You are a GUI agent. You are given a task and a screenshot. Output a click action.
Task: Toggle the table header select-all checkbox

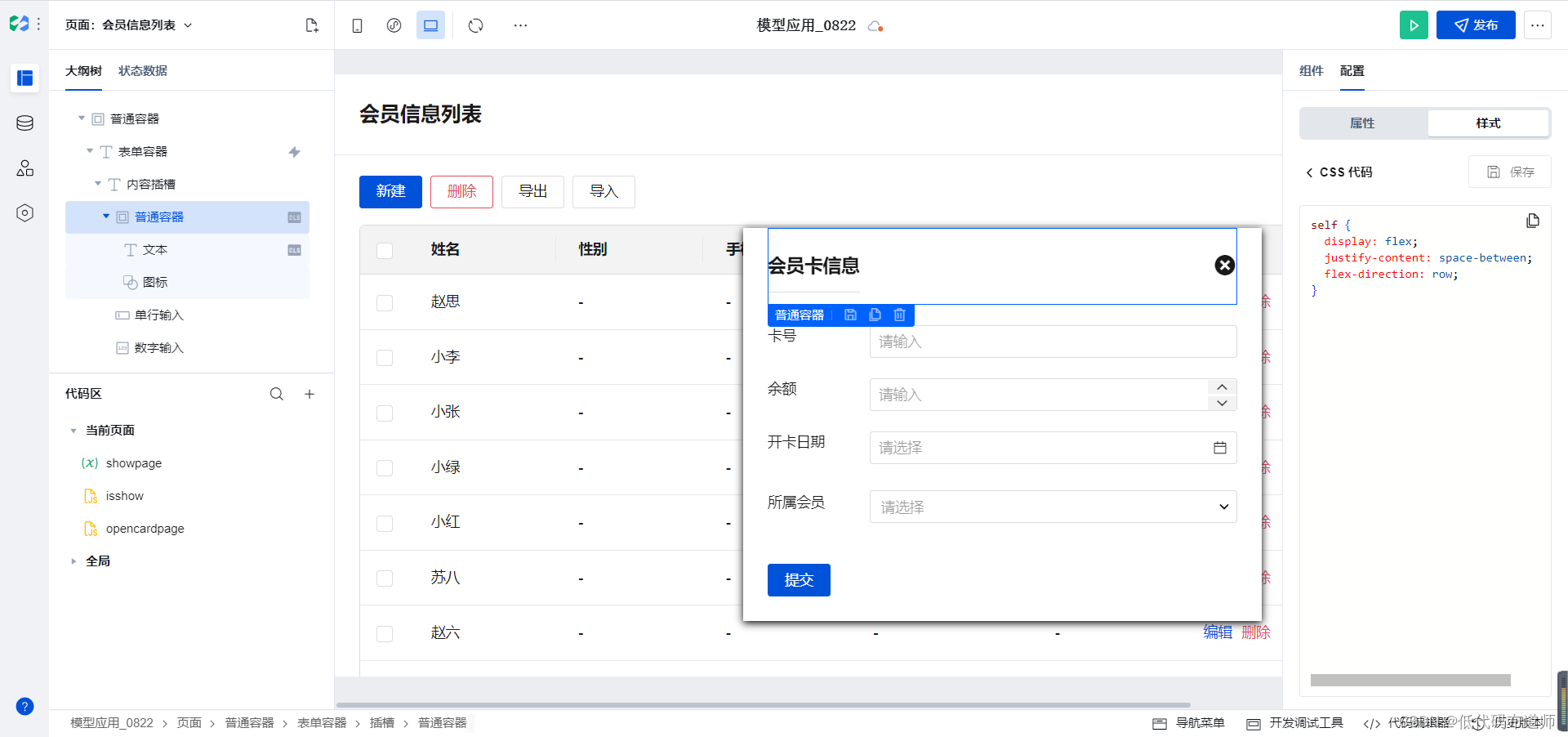(385, 250)
